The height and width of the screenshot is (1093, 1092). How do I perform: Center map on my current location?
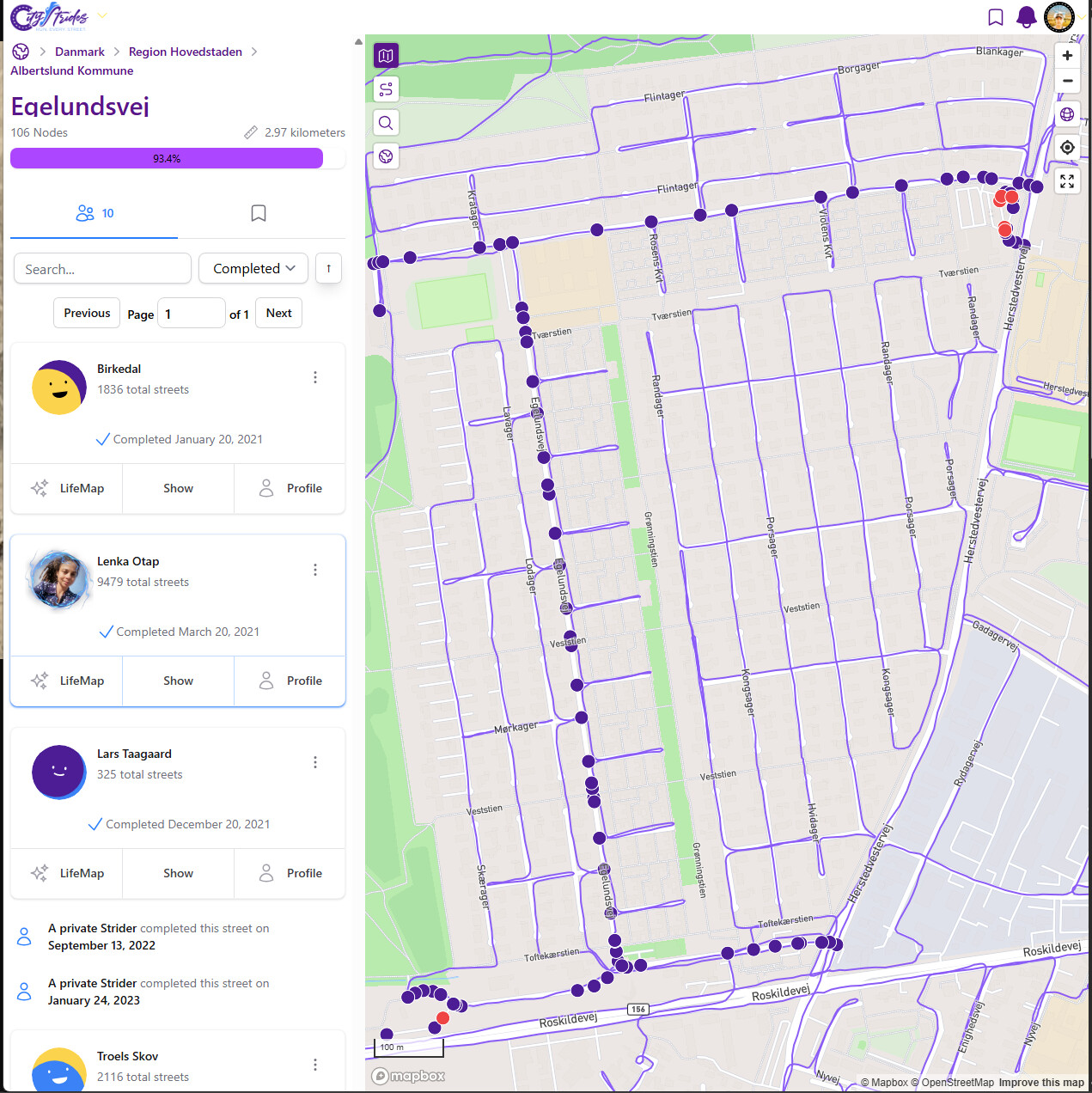1067,148
